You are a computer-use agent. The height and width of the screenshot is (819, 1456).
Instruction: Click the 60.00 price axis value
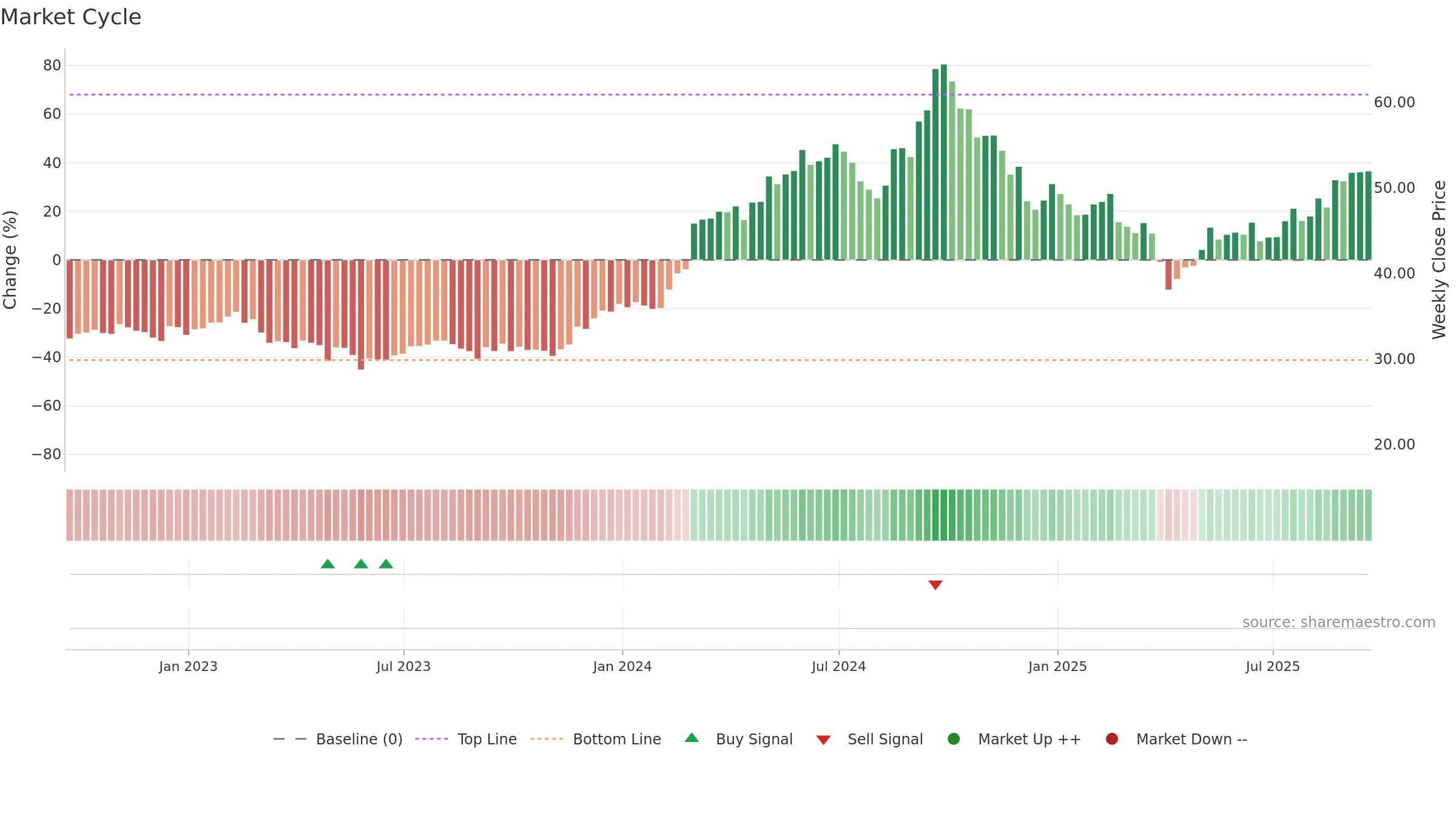1395,102
